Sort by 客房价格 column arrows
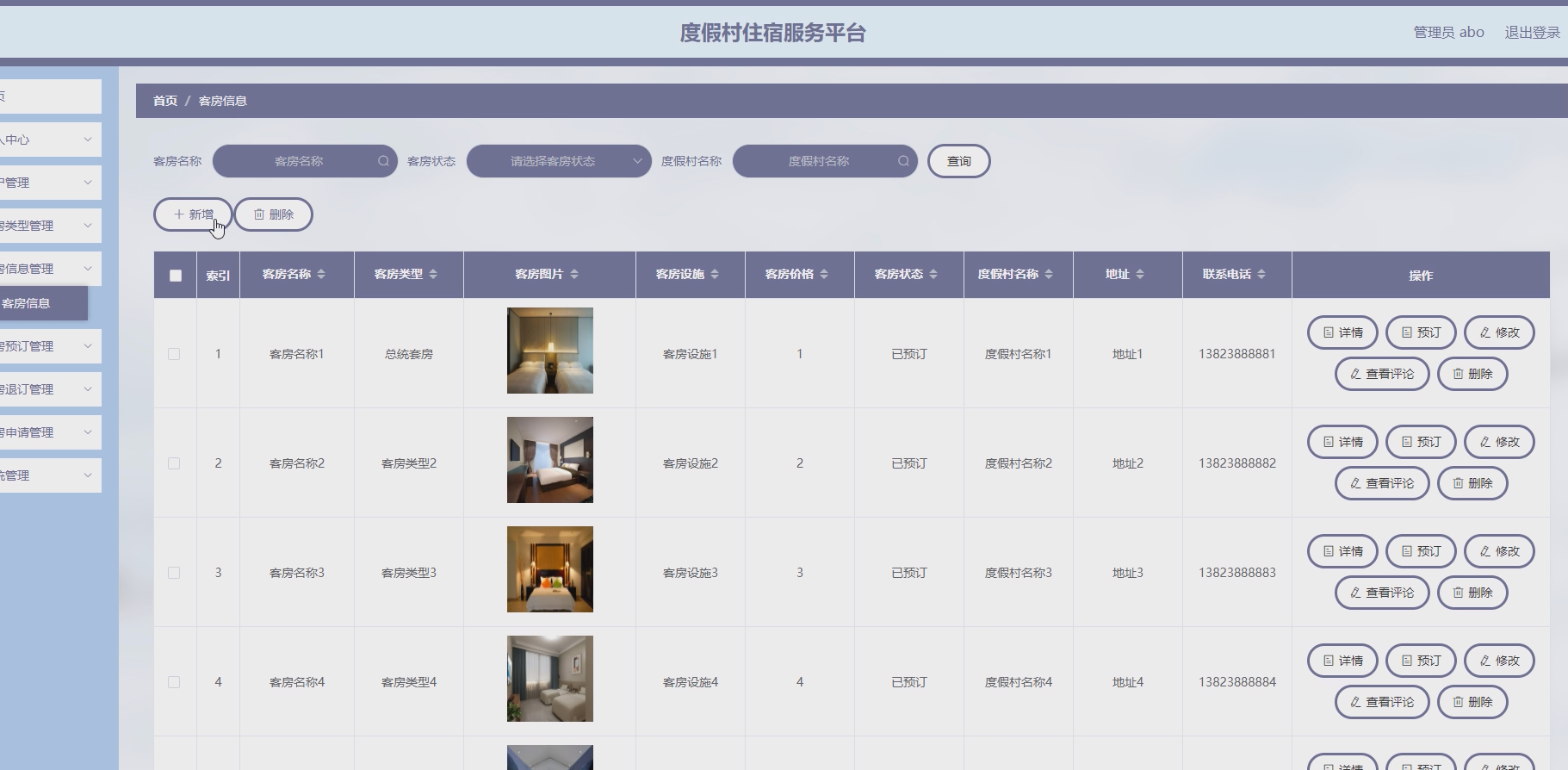 (824, 274)
